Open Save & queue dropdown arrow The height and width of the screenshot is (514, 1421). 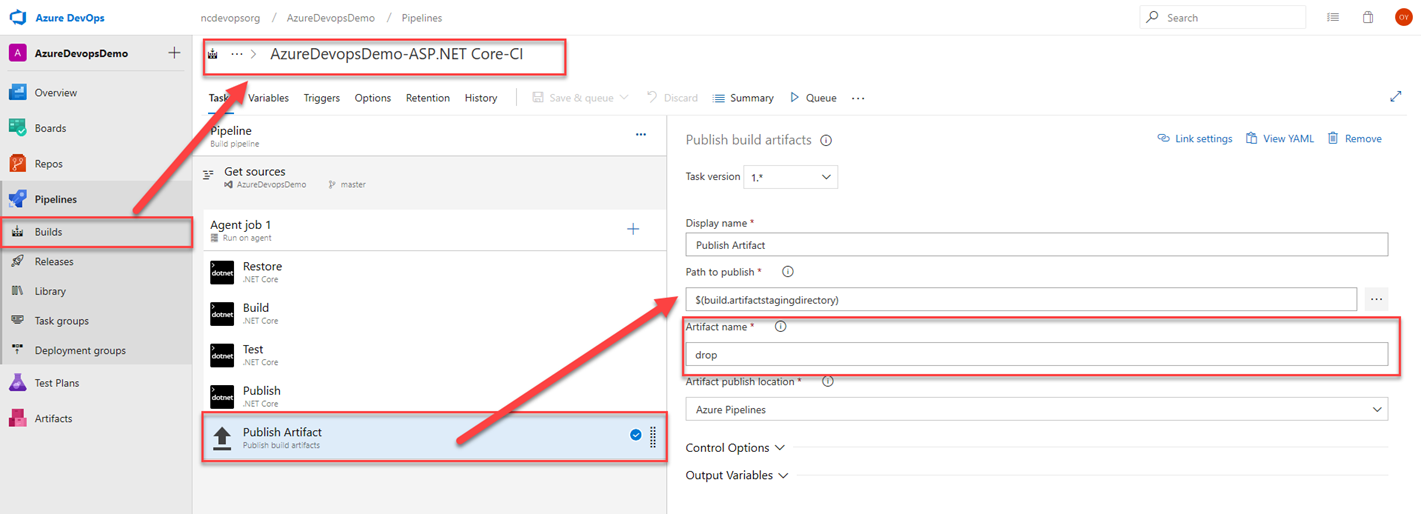click(x=624, y=98)
